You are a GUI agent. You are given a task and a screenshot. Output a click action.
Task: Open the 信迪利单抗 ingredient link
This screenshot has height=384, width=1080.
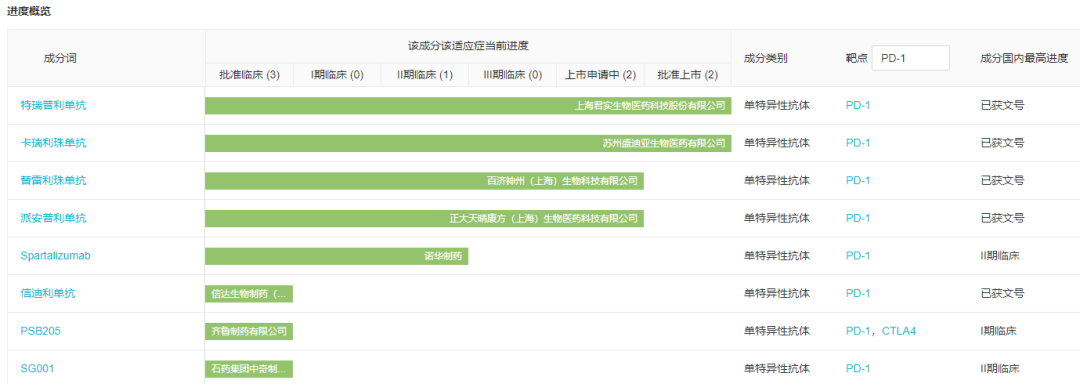[x=48, y=293]
